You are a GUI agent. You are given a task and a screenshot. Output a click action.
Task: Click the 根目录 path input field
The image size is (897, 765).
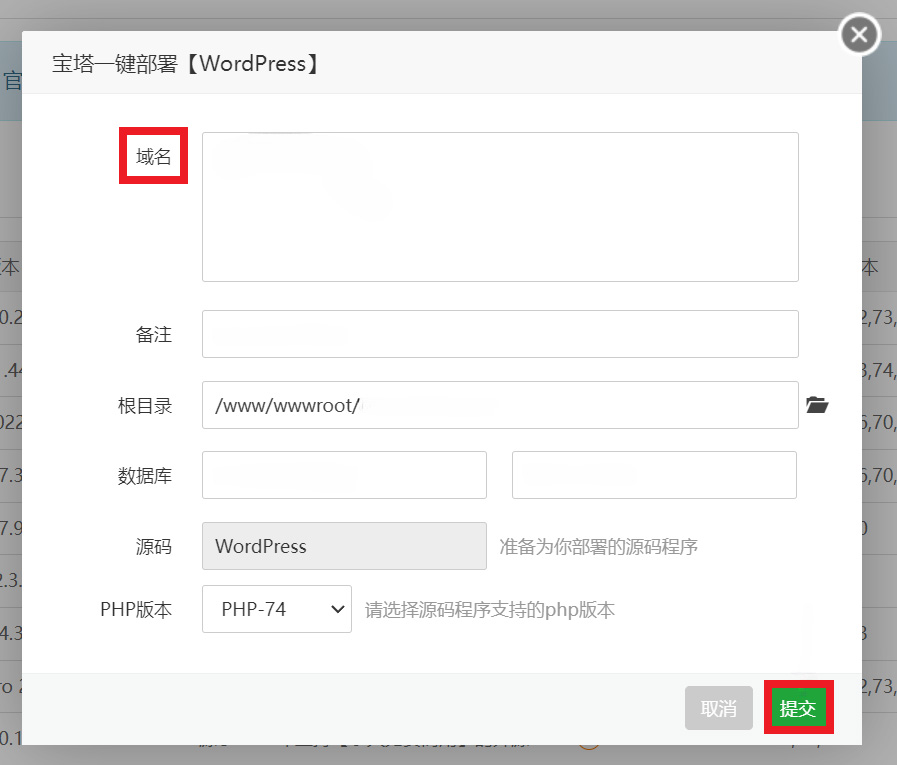[x=500, y=405]
